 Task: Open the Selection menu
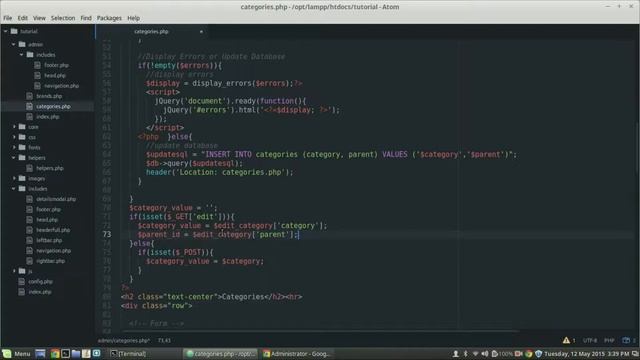click(63, 18)
